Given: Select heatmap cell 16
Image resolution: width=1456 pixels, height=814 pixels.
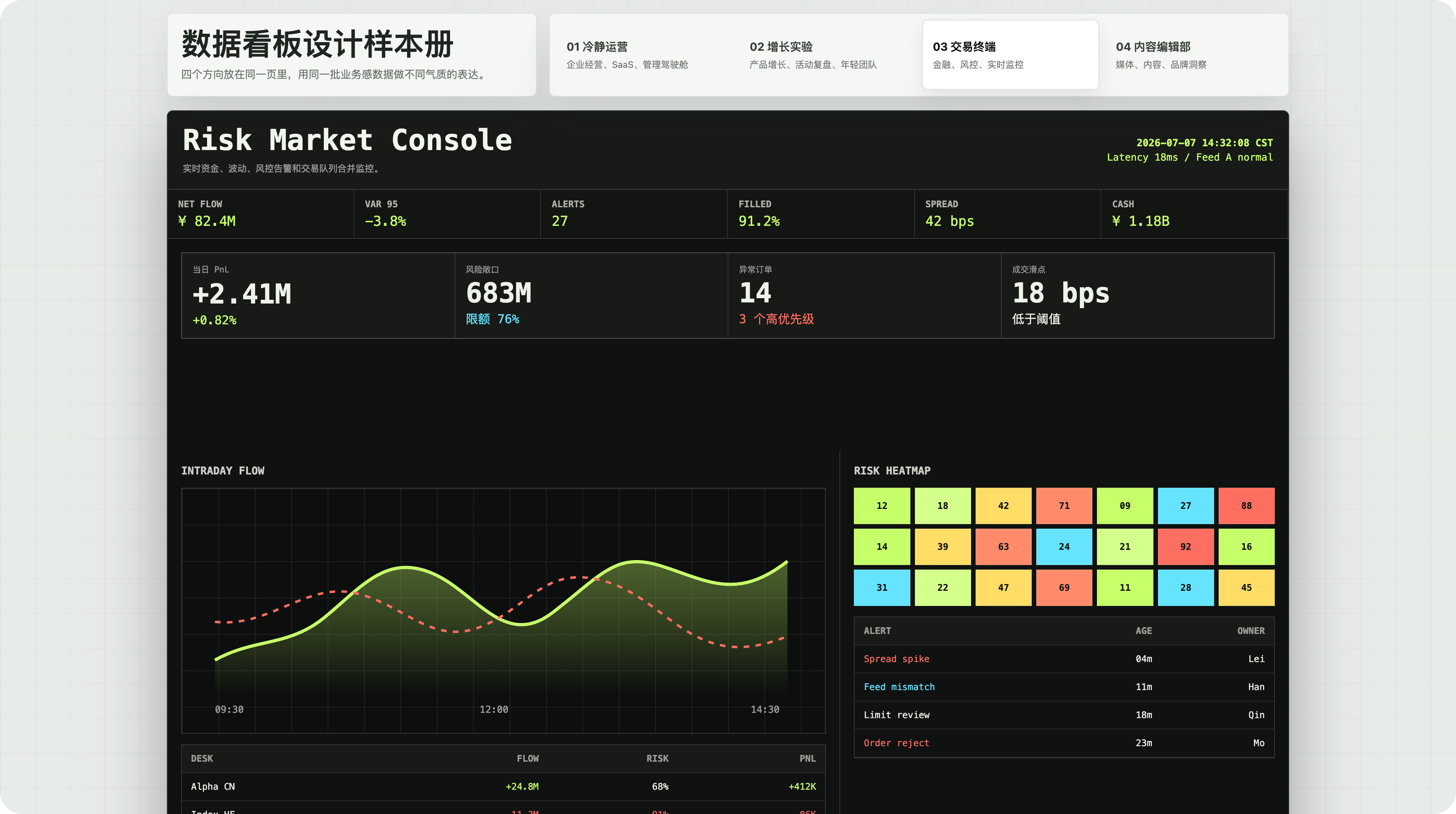Looking at the screenshot, I should pyautogui.click(x=1246, y=546).
